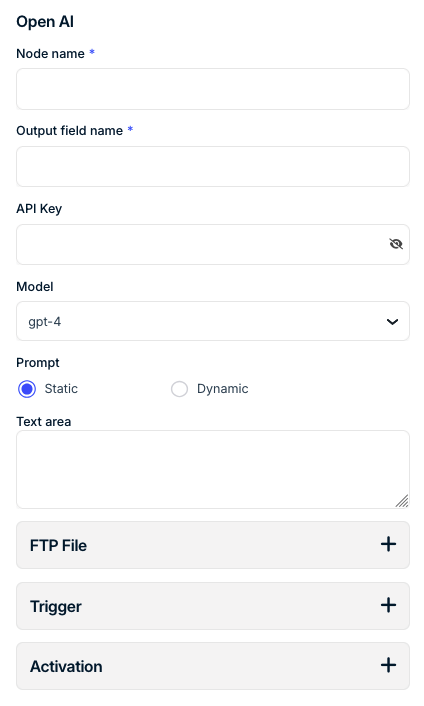This screenshot has height=706, width=424.
Task: Click the Node name field label
Action: pos(50,54)
